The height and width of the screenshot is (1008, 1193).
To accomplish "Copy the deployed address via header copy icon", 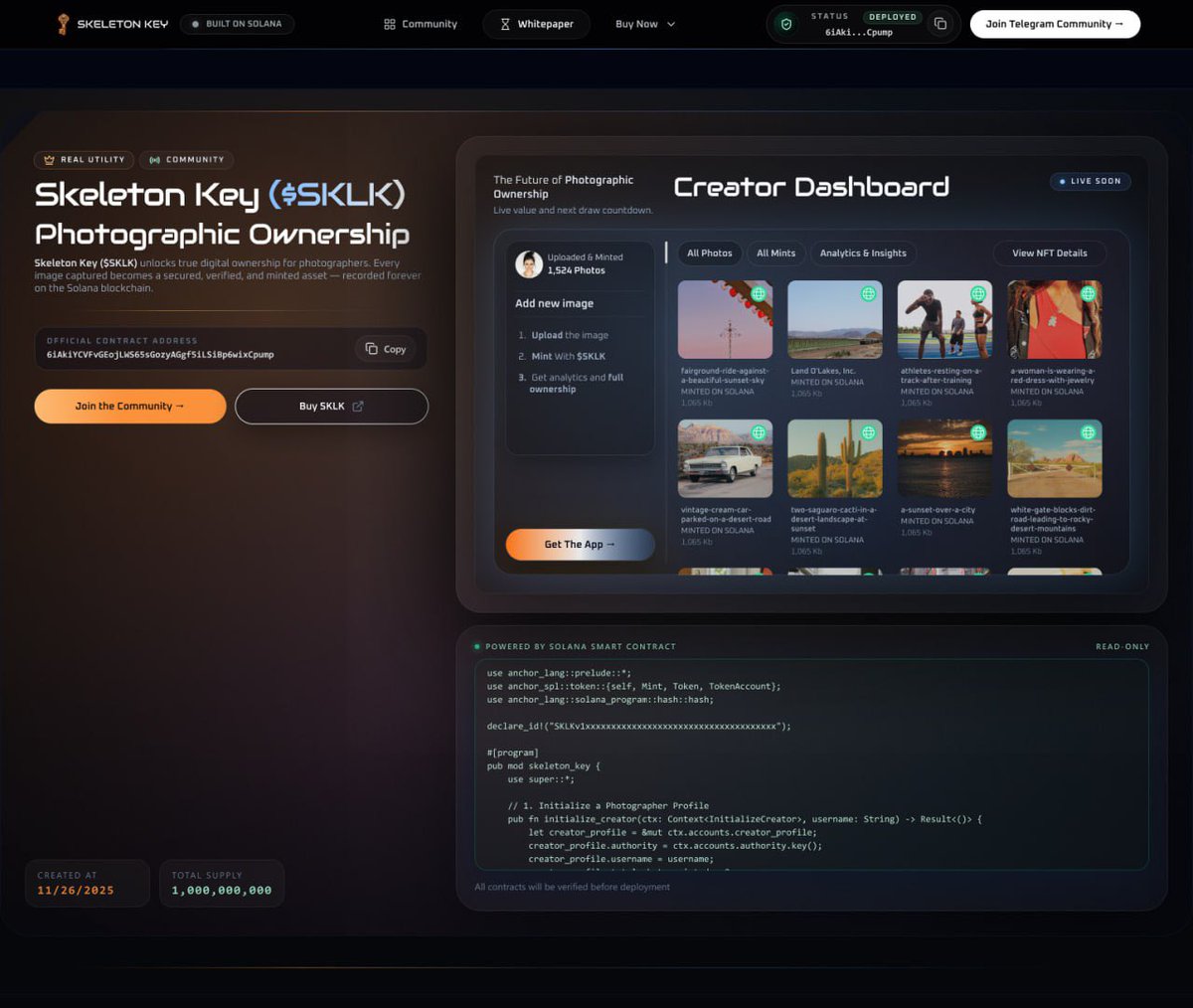I will pyautogui.click(x=940, y=24).
